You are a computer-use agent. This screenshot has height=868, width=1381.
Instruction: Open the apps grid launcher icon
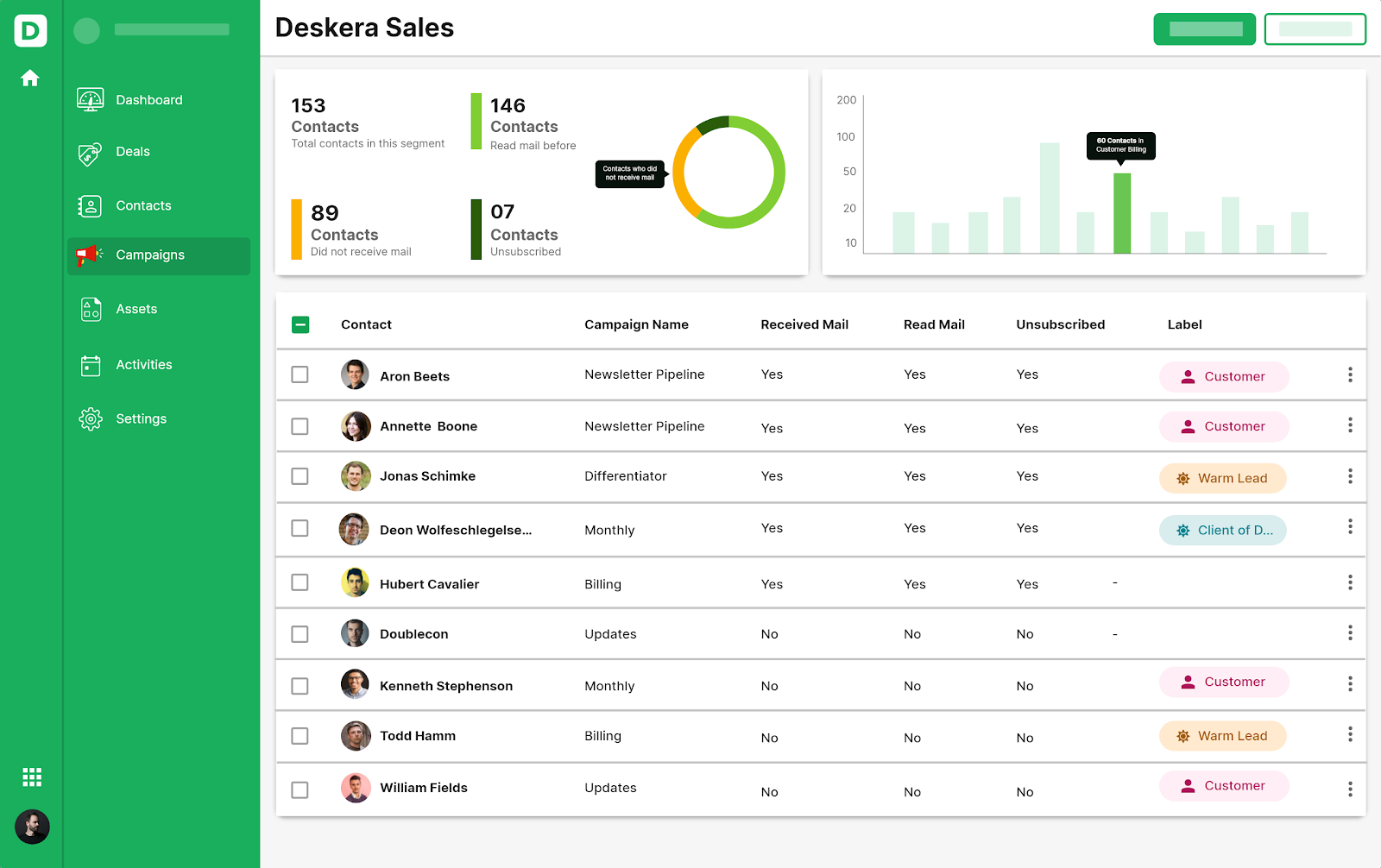point(32,777)
